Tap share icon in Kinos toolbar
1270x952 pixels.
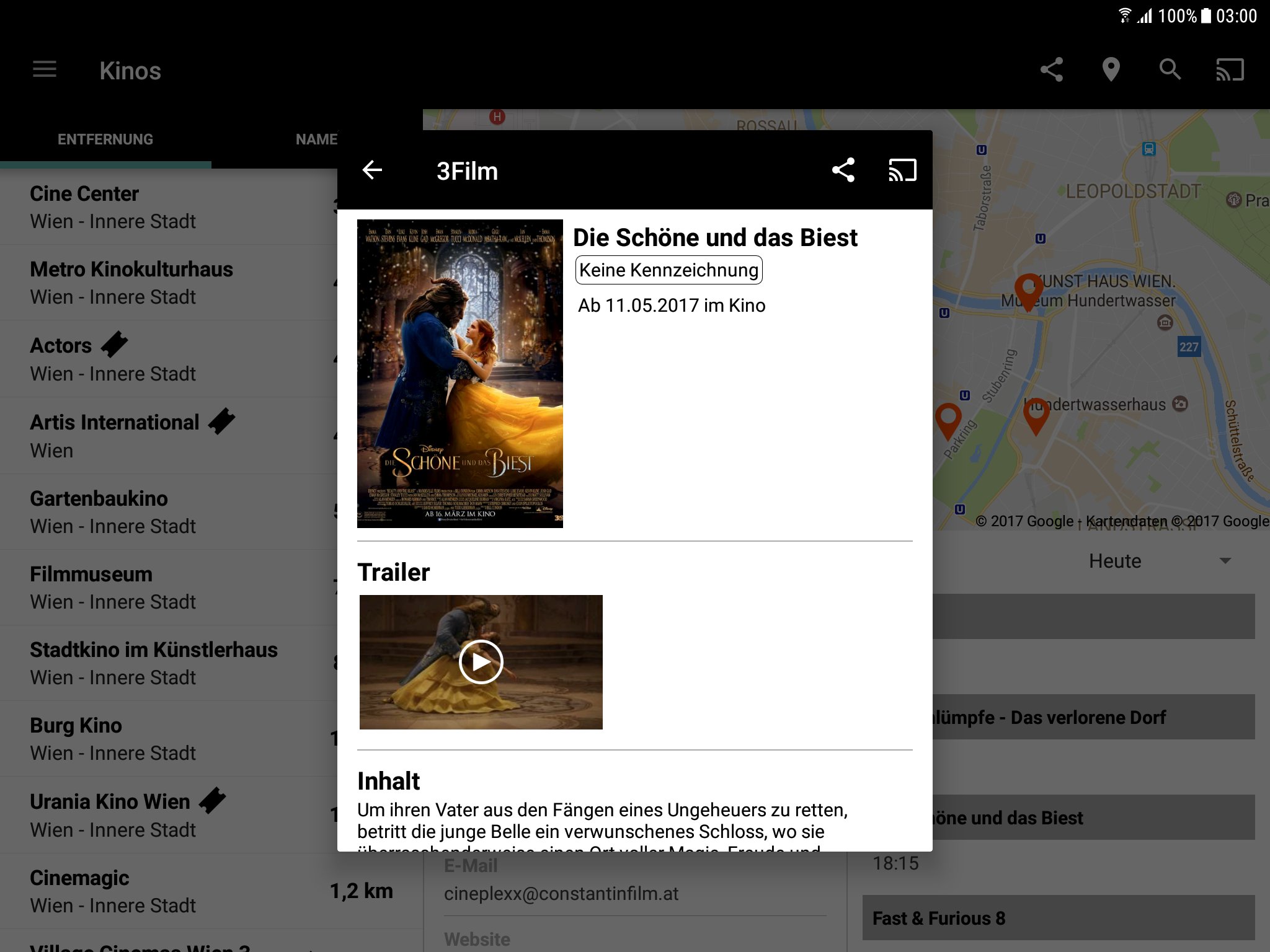[x=1052, y=69]
